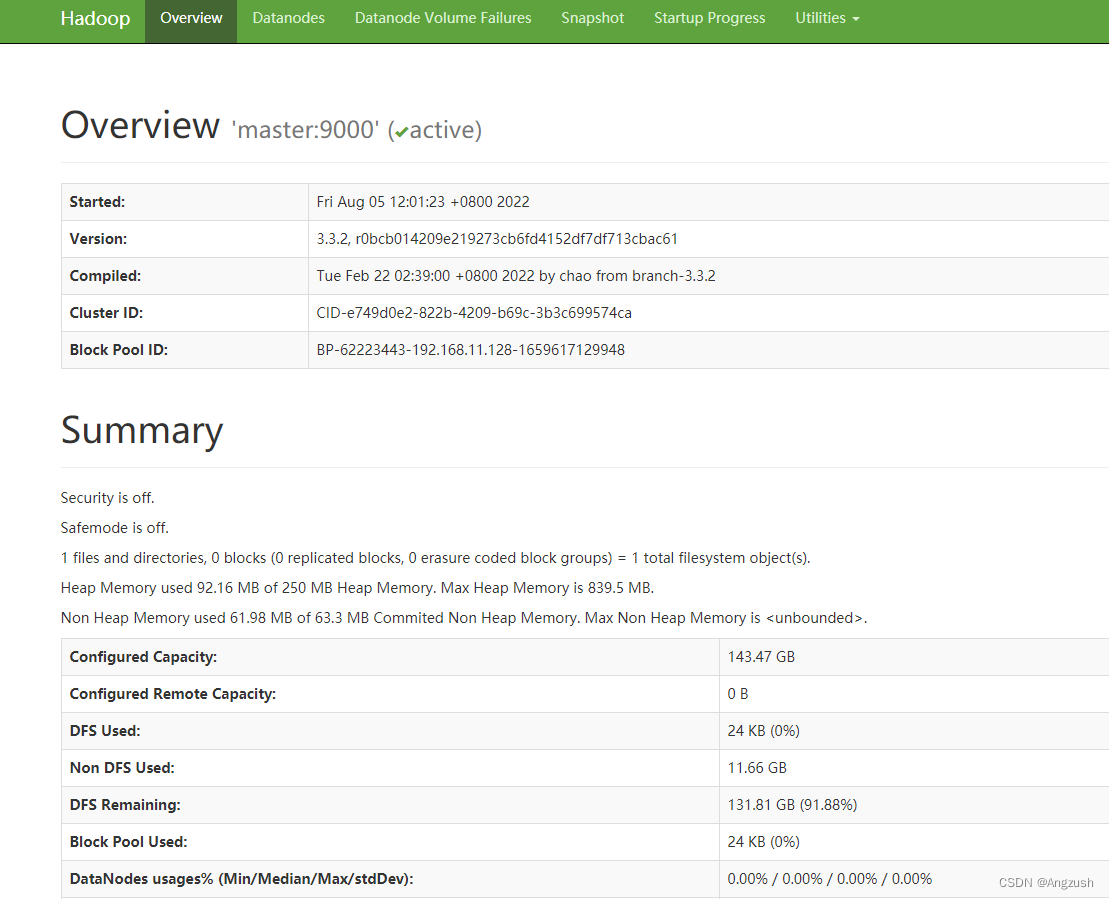The height and width of the screenshot is (899, 1109).
Task: Click the DFS Used: label
Action: 105,731
